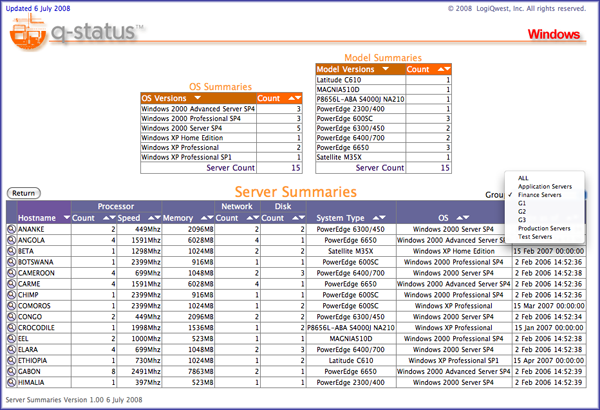Sort Memory descending with down arrow
The image size is (600, 410).
coord(210,217)
